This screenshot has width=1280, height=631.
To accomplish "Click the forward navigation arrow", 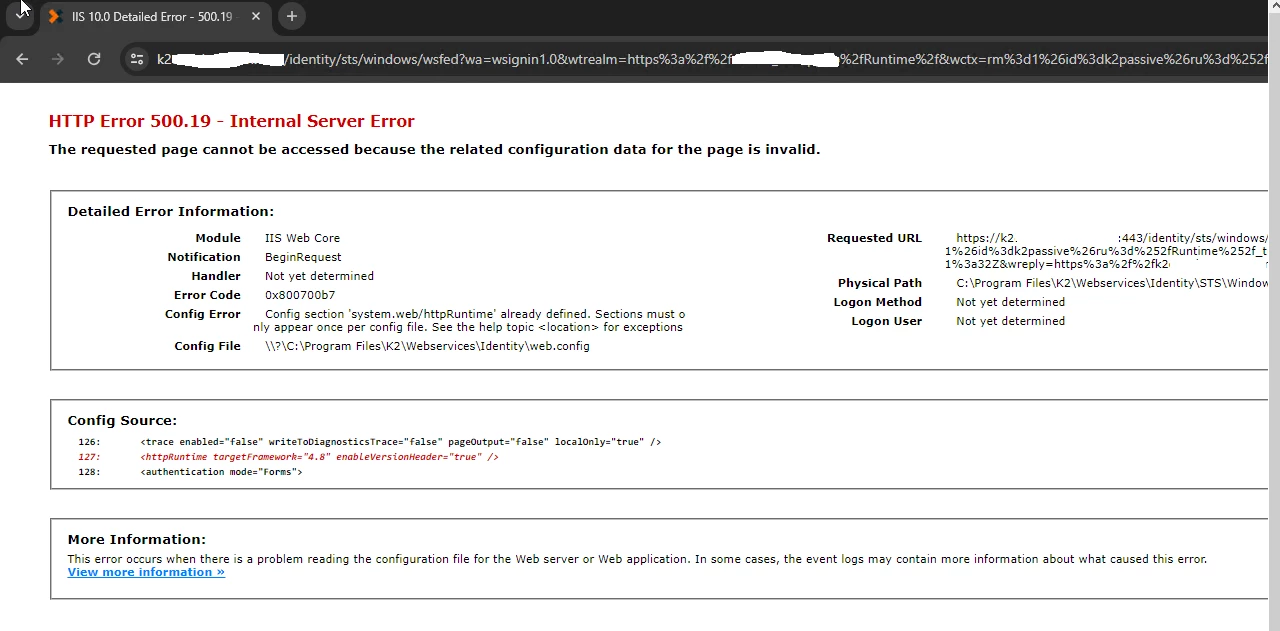I will [x=58, y=59].
